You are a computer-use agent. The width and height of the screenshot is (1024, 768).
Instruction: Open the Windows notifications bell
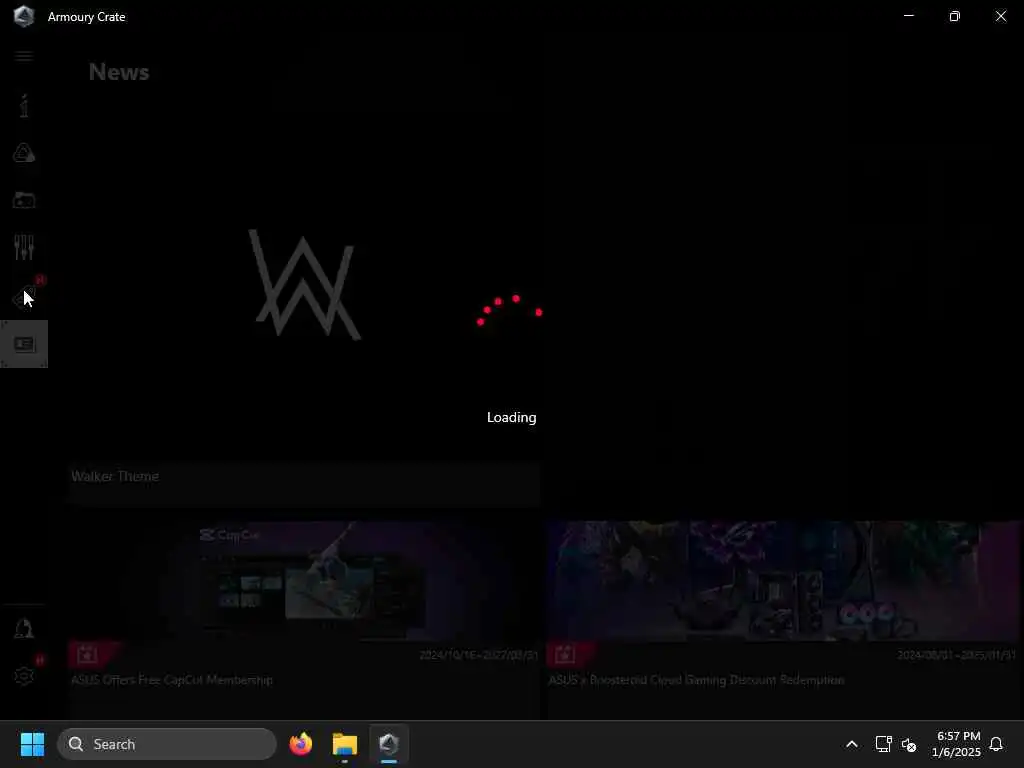pos(996,744)
